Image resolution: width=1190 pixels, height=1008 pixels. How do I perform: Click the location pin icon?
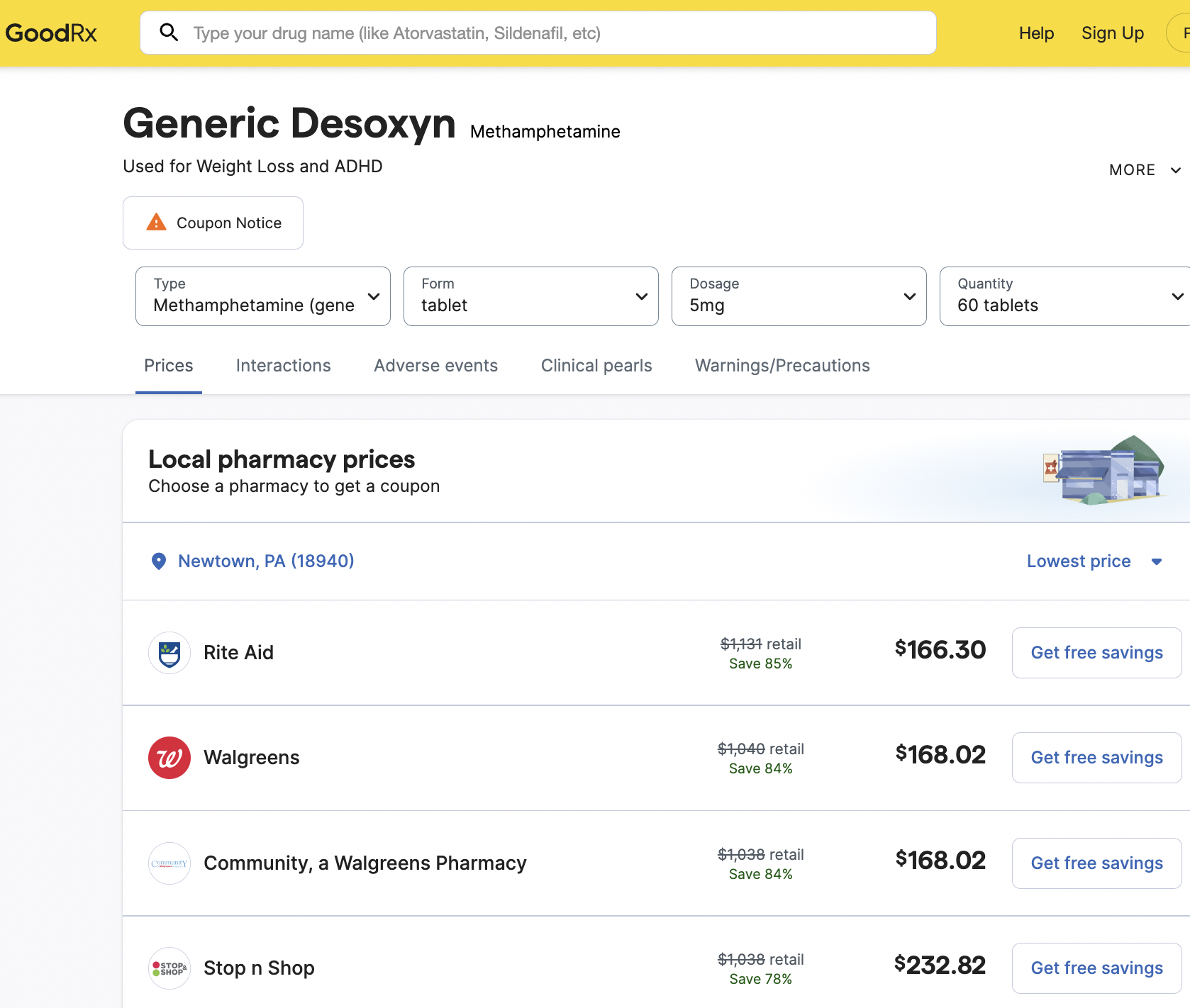click(x=159, y=561)
